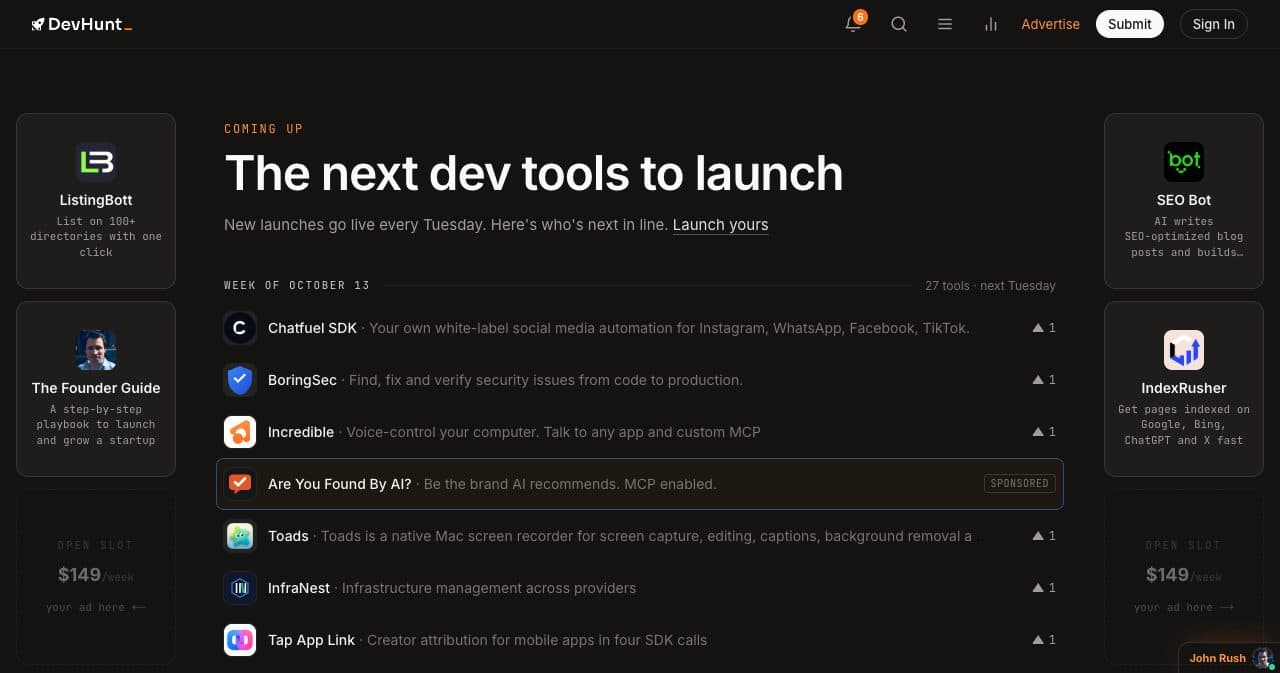Click the Sign In button

point(1214,24)
